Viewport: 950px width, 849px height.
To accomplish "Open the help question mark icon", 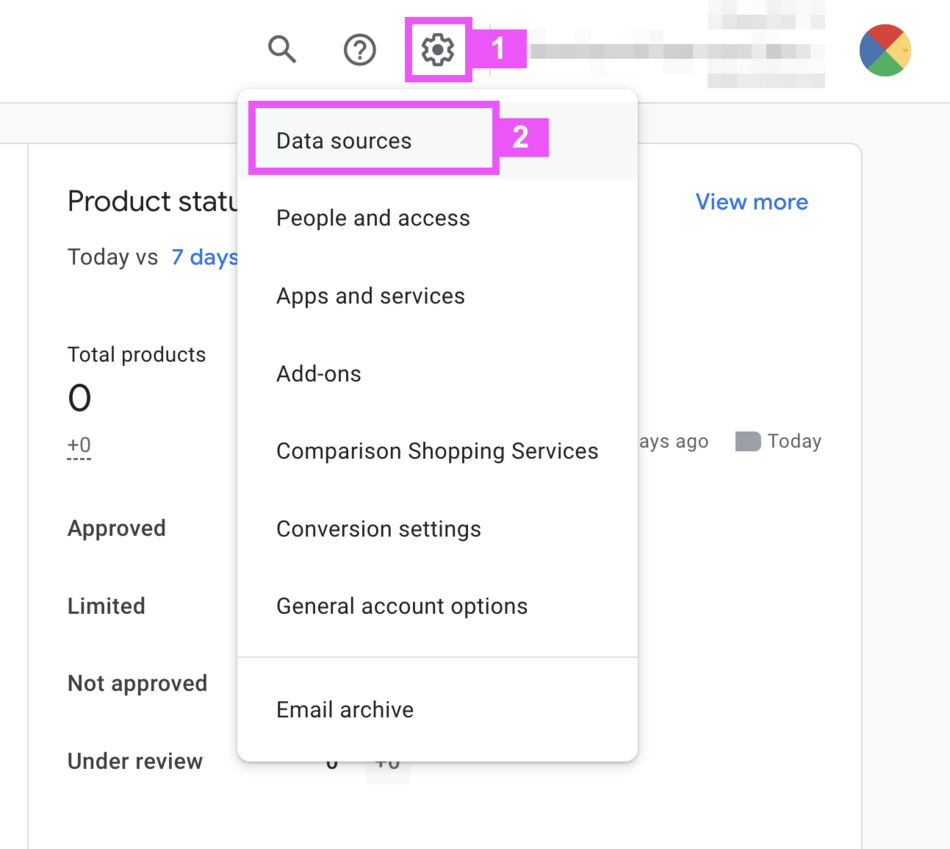I will pos(360,49).
